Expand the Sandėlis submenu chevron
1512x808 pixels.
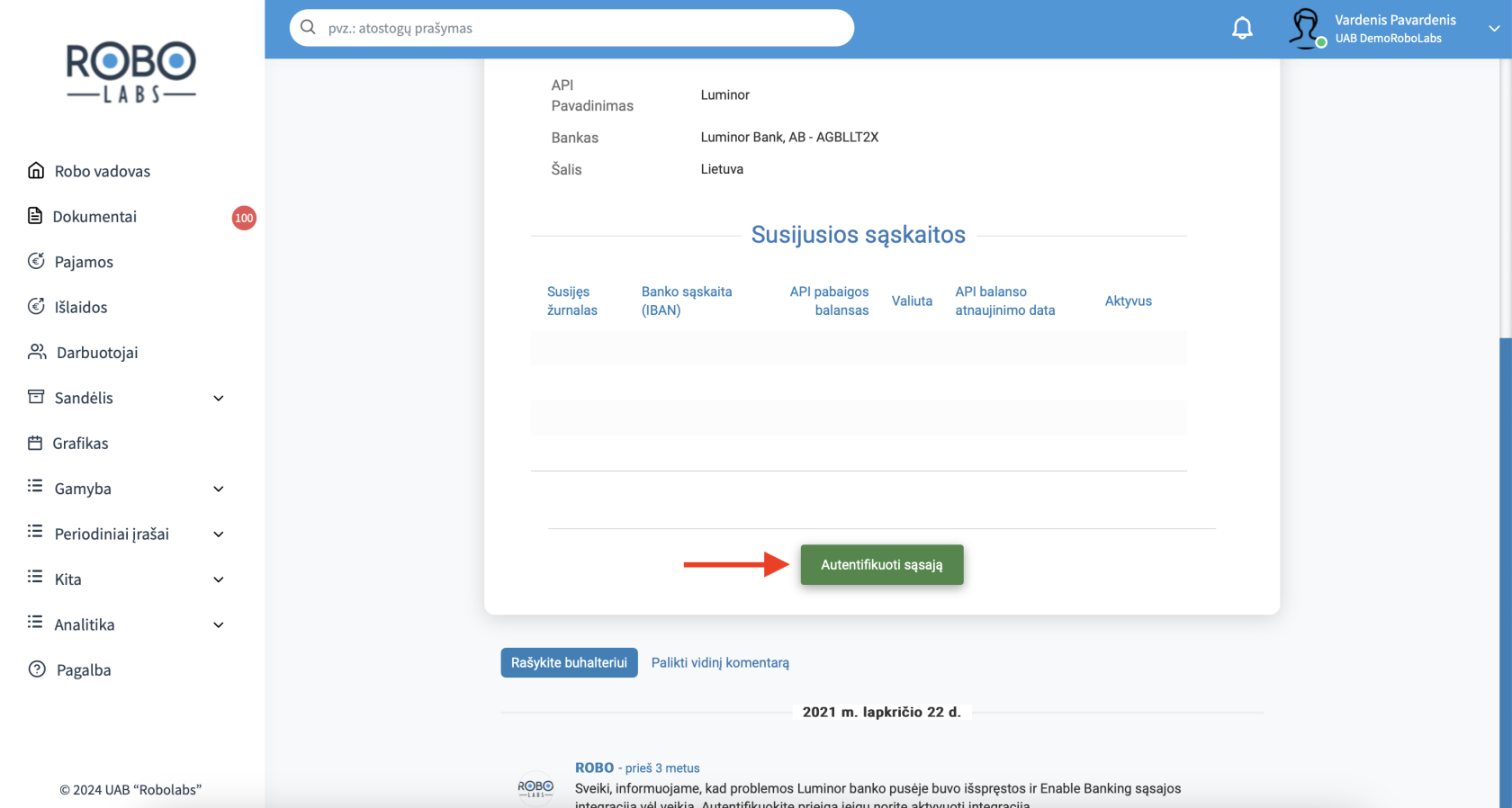pos(219,398)
